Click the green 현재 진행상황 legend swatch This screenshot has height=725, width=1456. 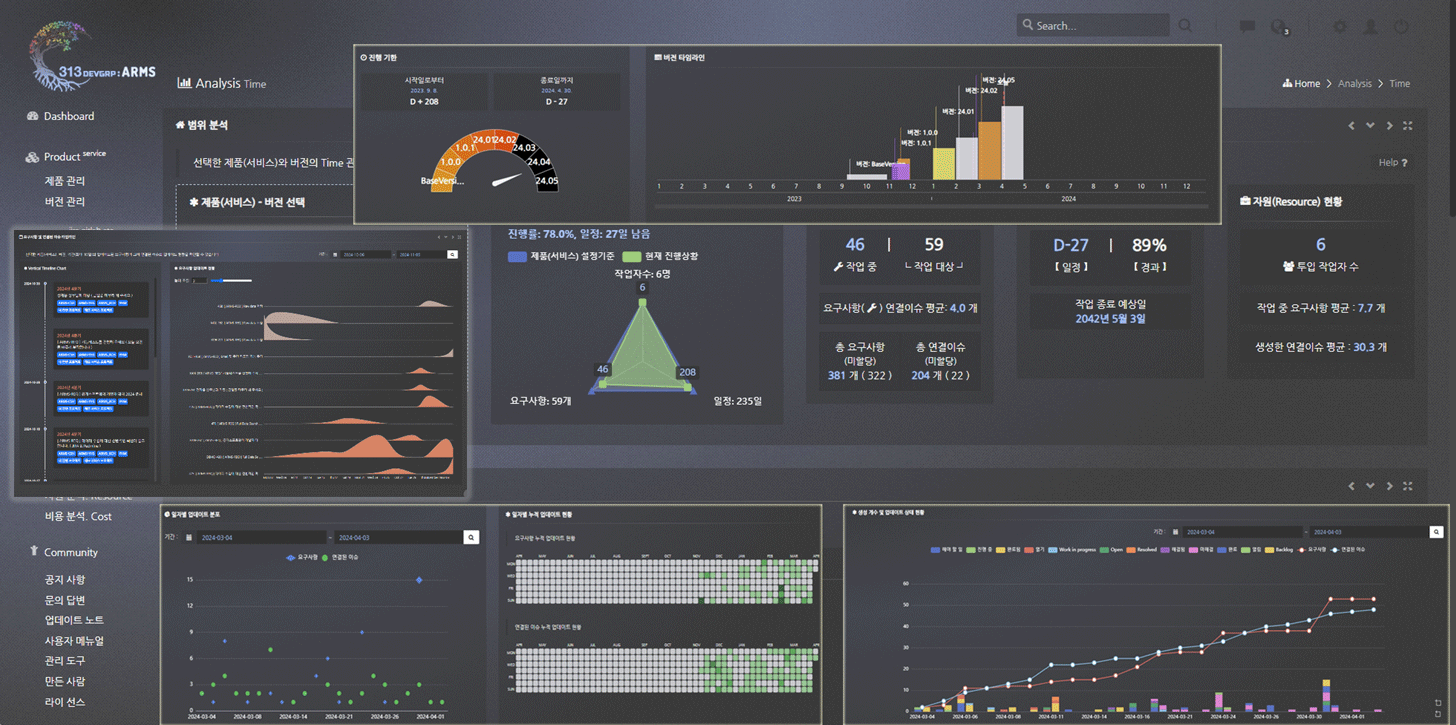click(631, 257)
